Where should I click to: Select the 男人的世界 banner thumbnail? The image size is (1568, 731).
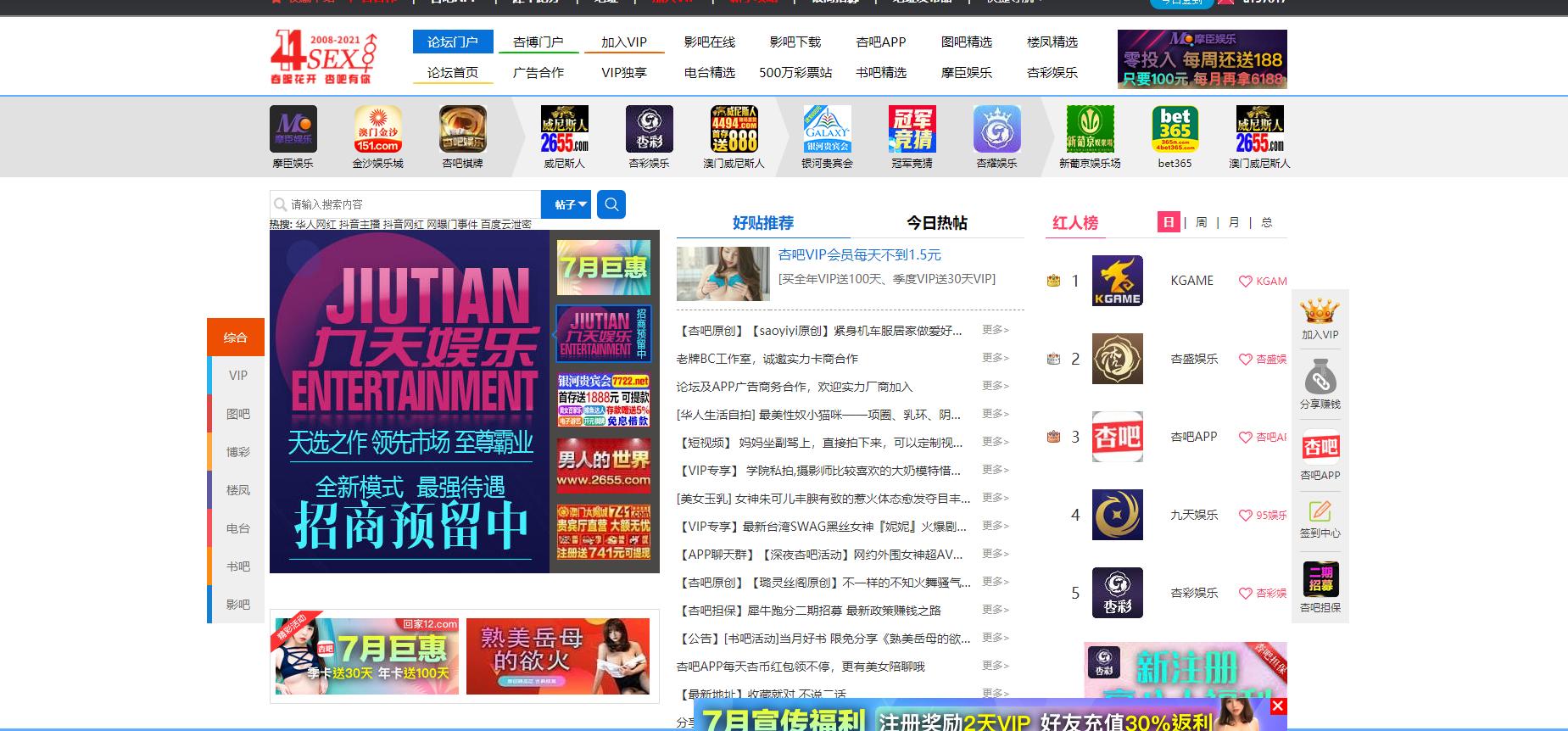click(604, 465)
